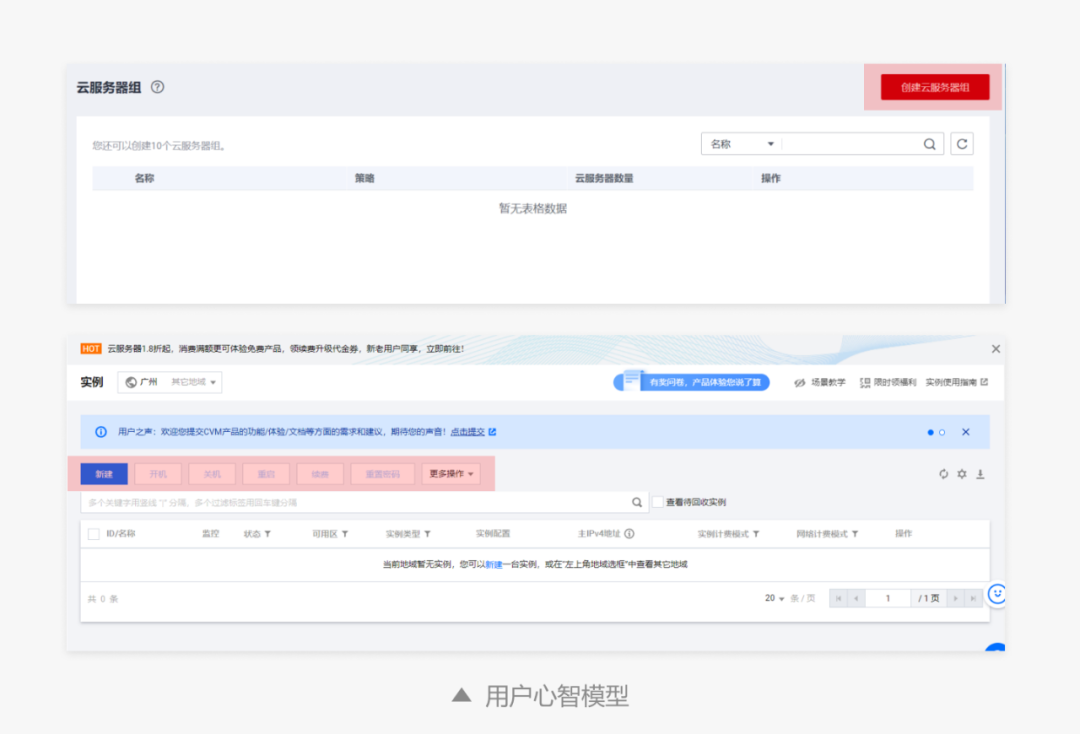
Task: Click external-link icon after 点击提交
Action: [x=492, y=432]
